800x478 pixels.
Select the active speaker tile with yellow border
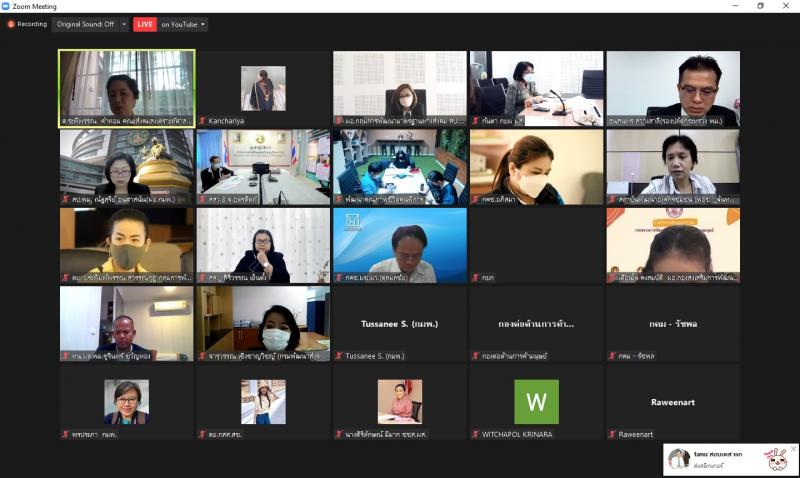tap(127, 88)
